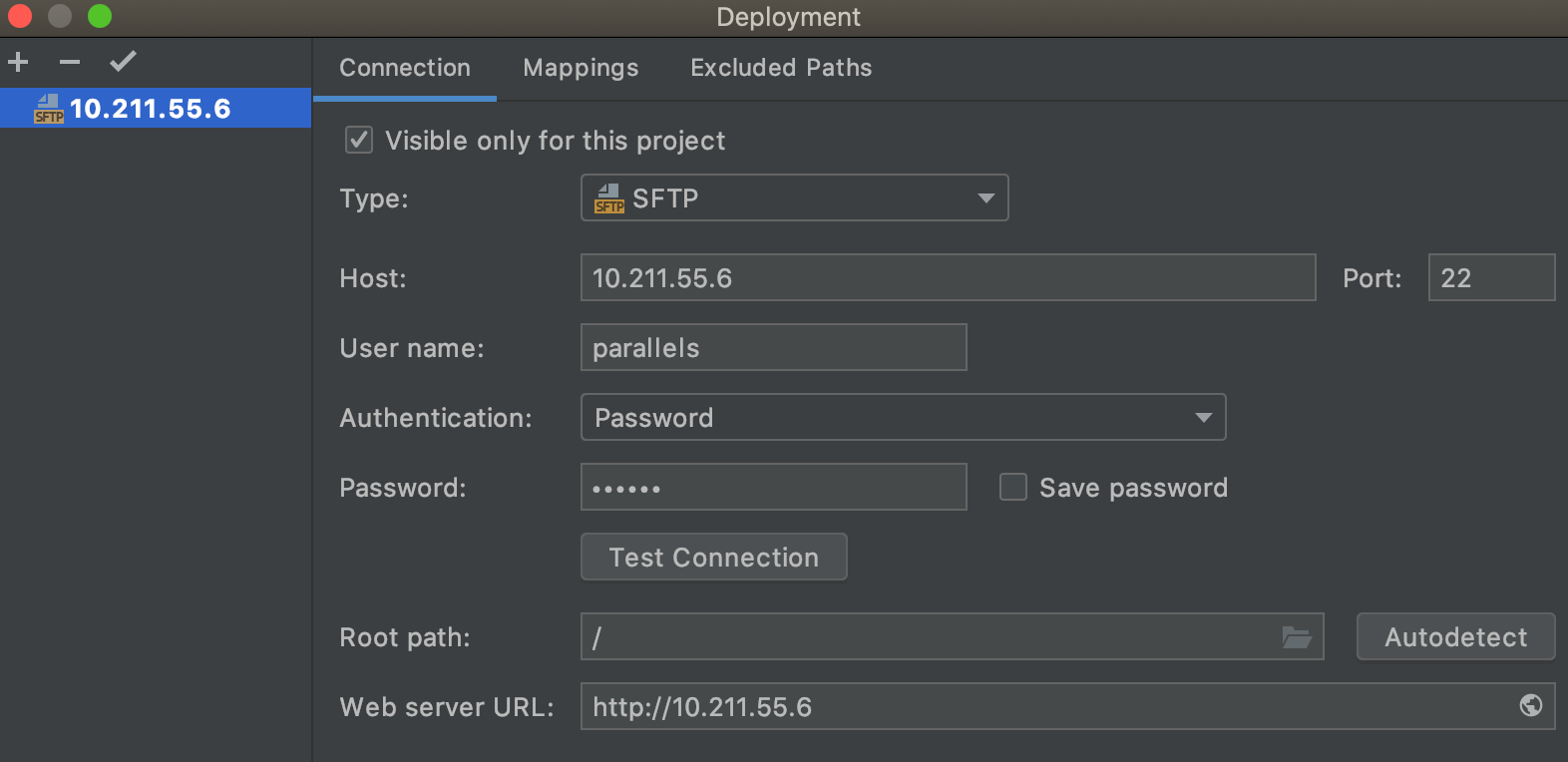Mark server as default using checkmark icon
Viewport: 1568px width, 762px height.
[123, 62]
